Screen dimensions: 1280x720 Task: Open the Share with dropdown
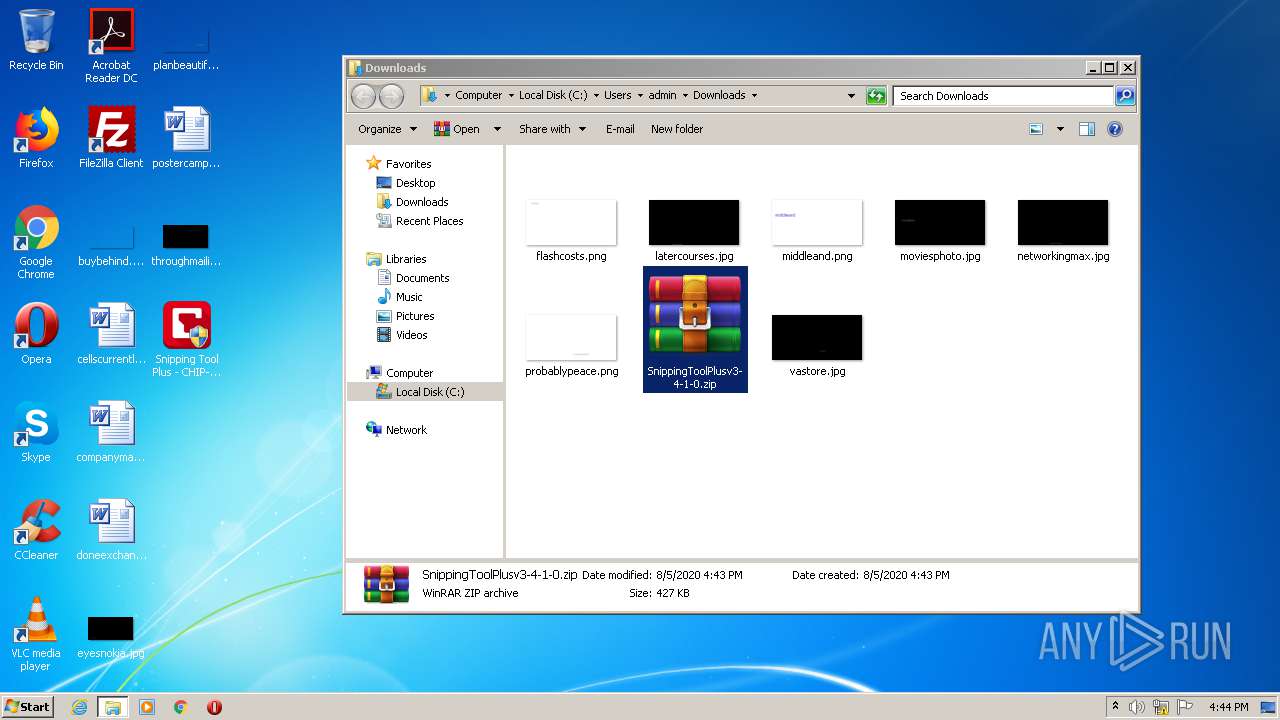click(552, 129)
